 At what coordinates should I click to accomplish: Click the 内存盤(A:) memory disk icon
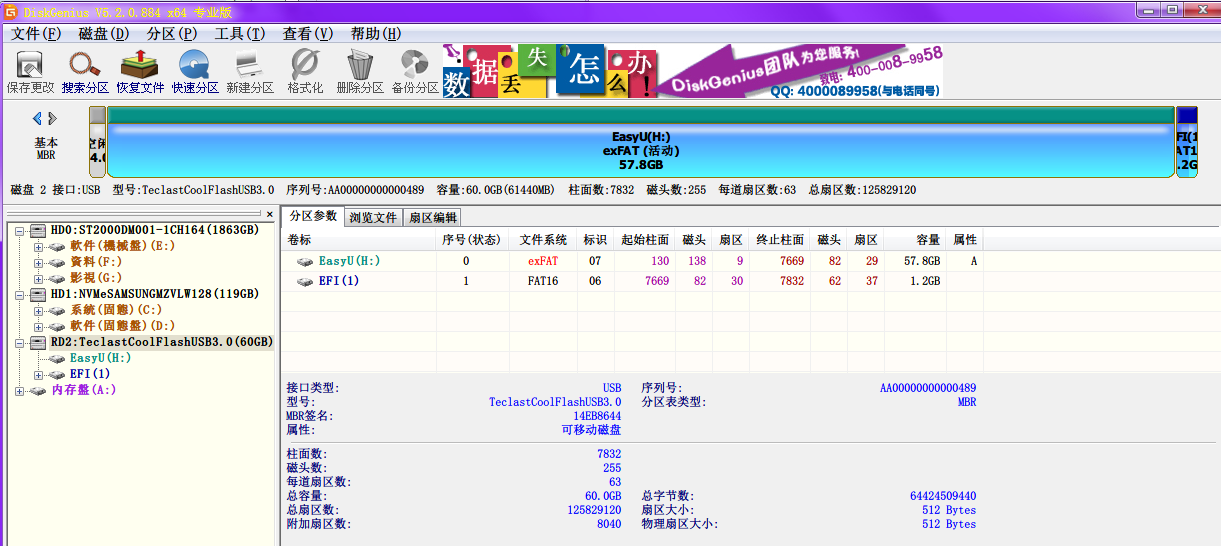[39, 390]
